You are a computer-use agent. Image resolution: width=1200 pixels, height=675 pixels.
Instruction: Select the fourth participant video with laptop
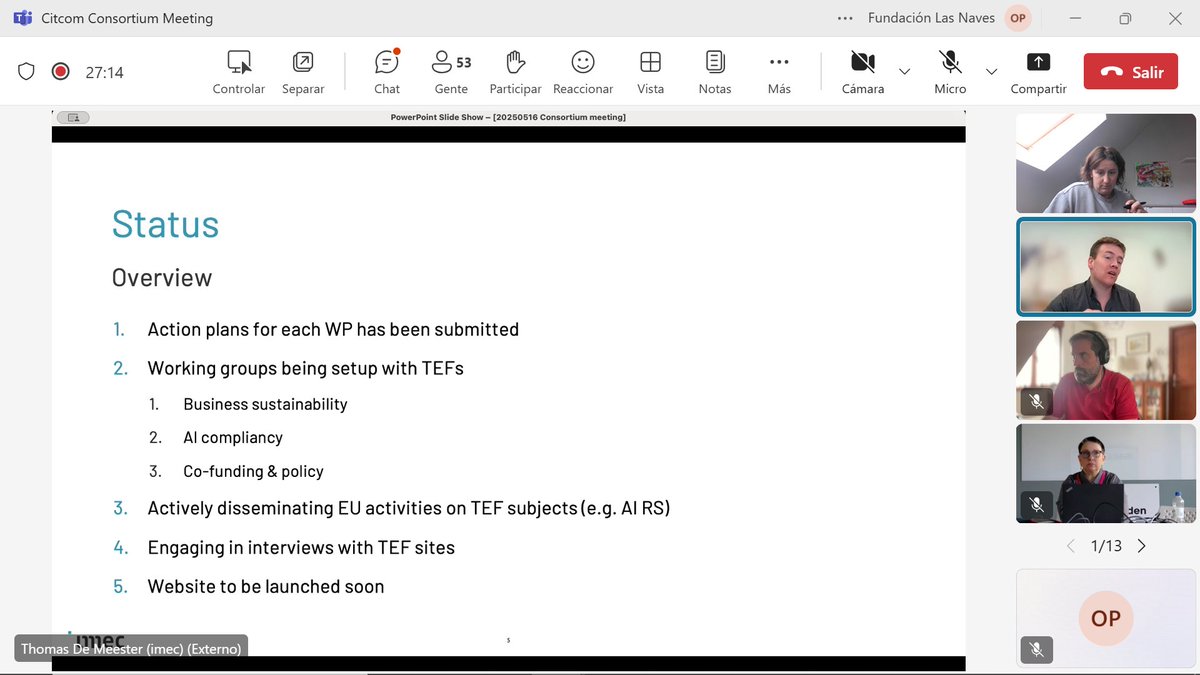[x=1105, y=473]
